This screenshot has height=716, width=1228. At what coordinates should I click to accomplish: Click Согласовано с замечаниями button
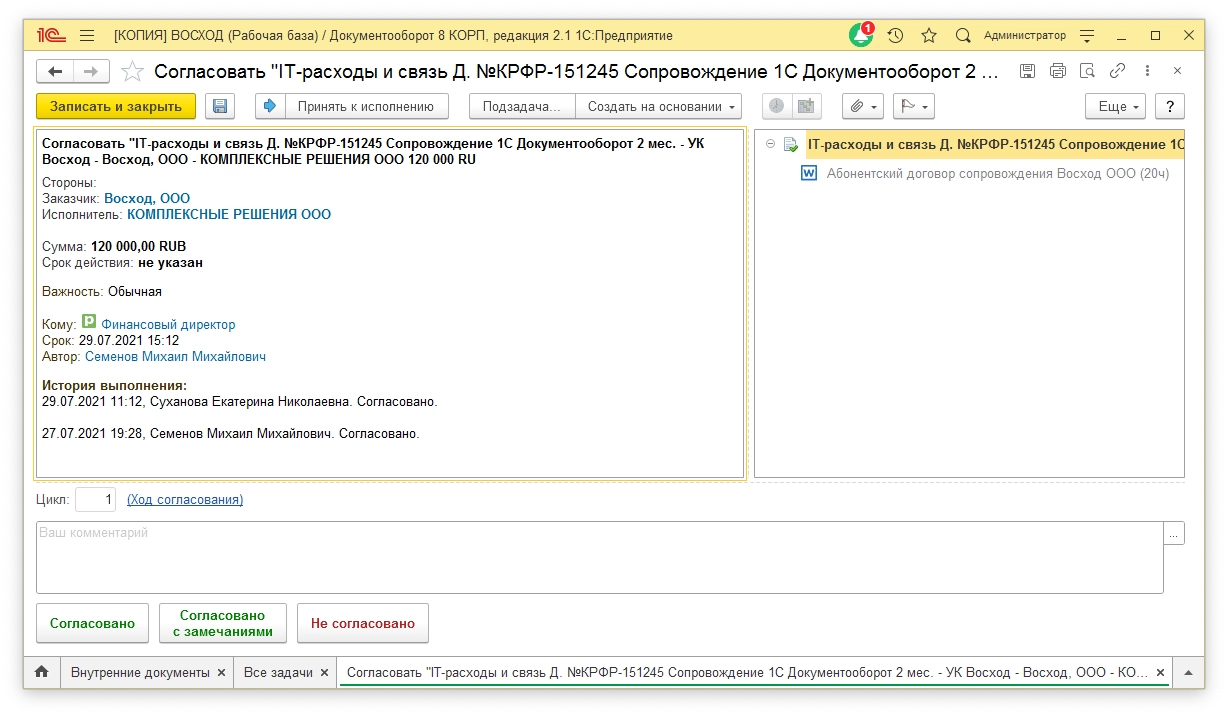point(223,623)
